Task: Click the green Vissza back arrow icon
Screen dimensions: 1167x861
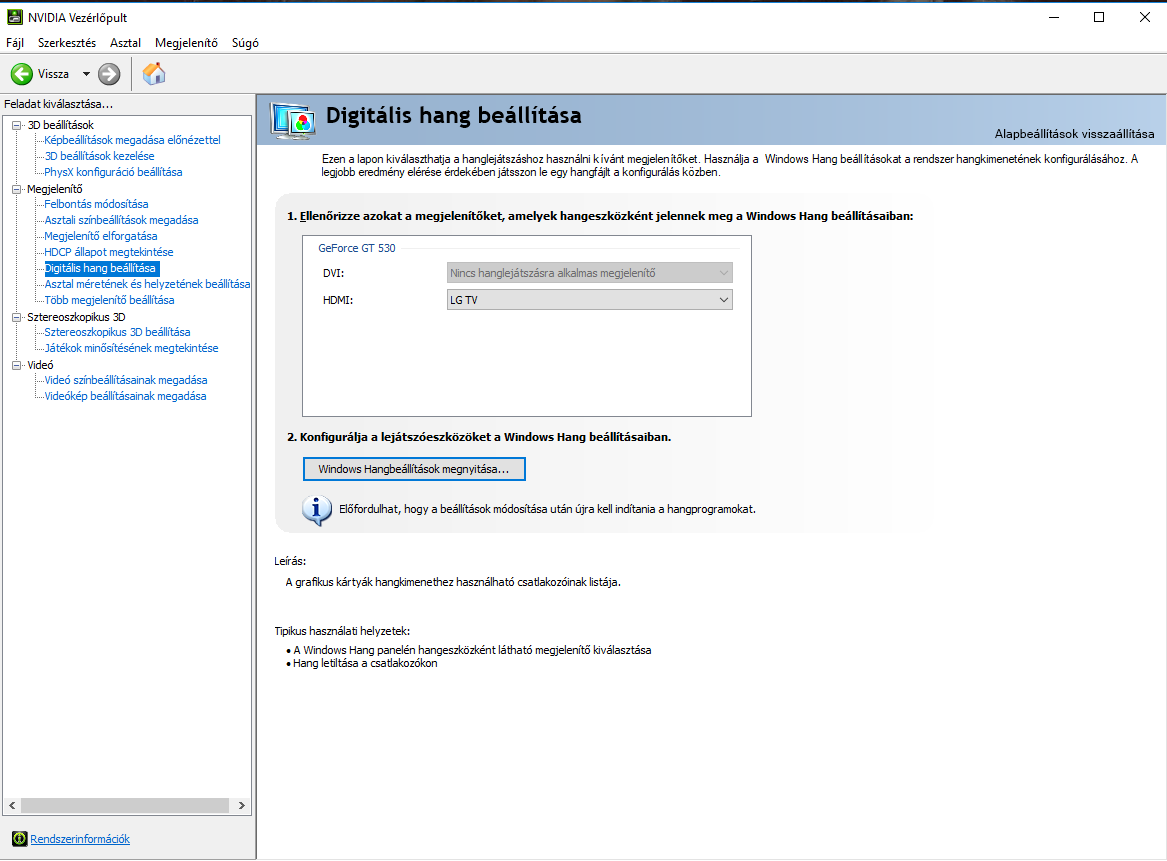Action: click(x=22, y=74)
